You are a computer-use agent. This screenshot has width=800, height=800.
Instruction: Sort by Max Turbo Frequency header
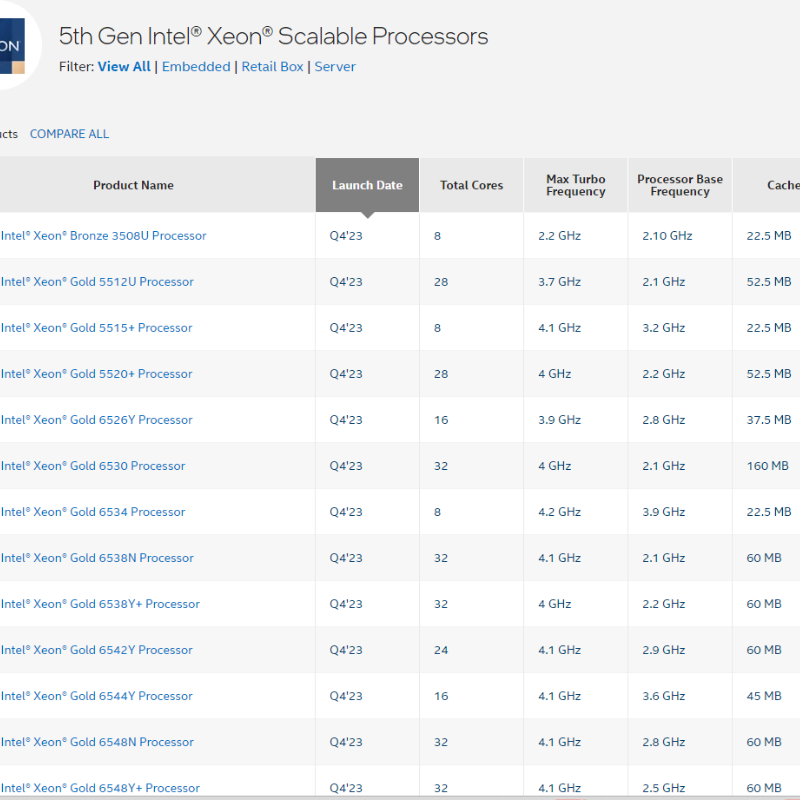point(575,185)
